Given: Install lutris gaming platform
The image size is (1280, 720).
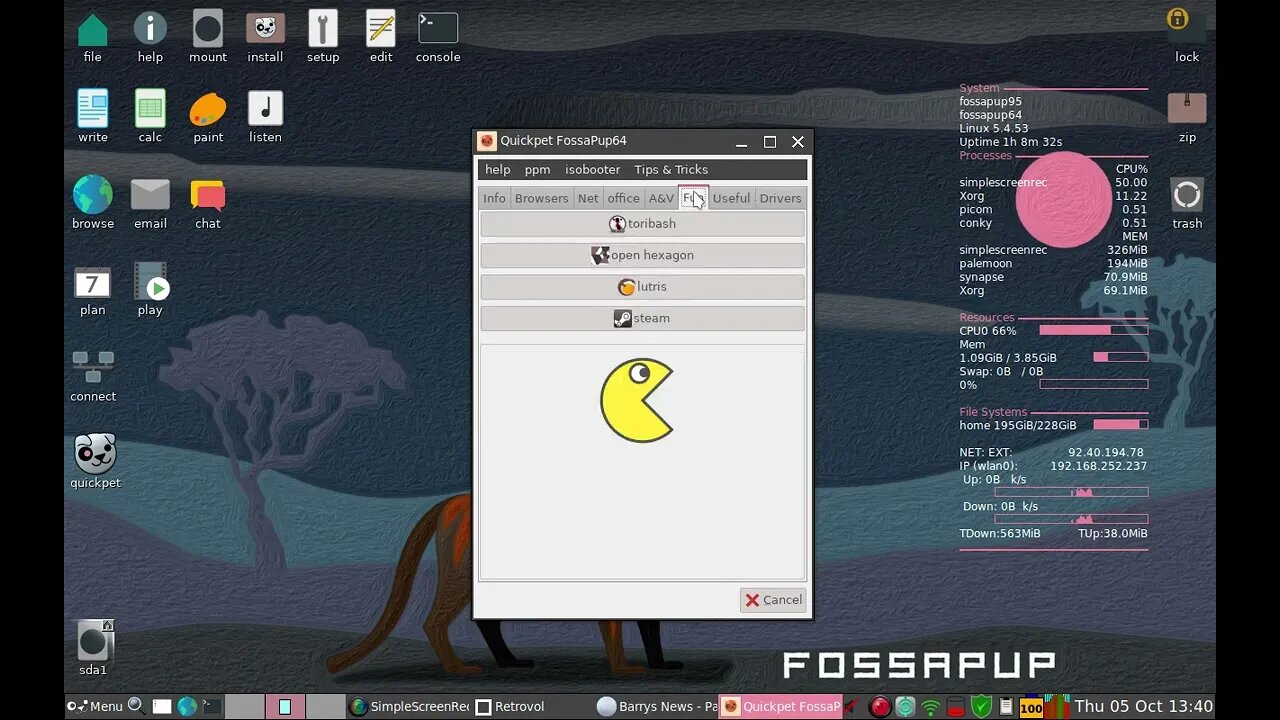Looking at the screenshot, I should (x=642, y=287).
